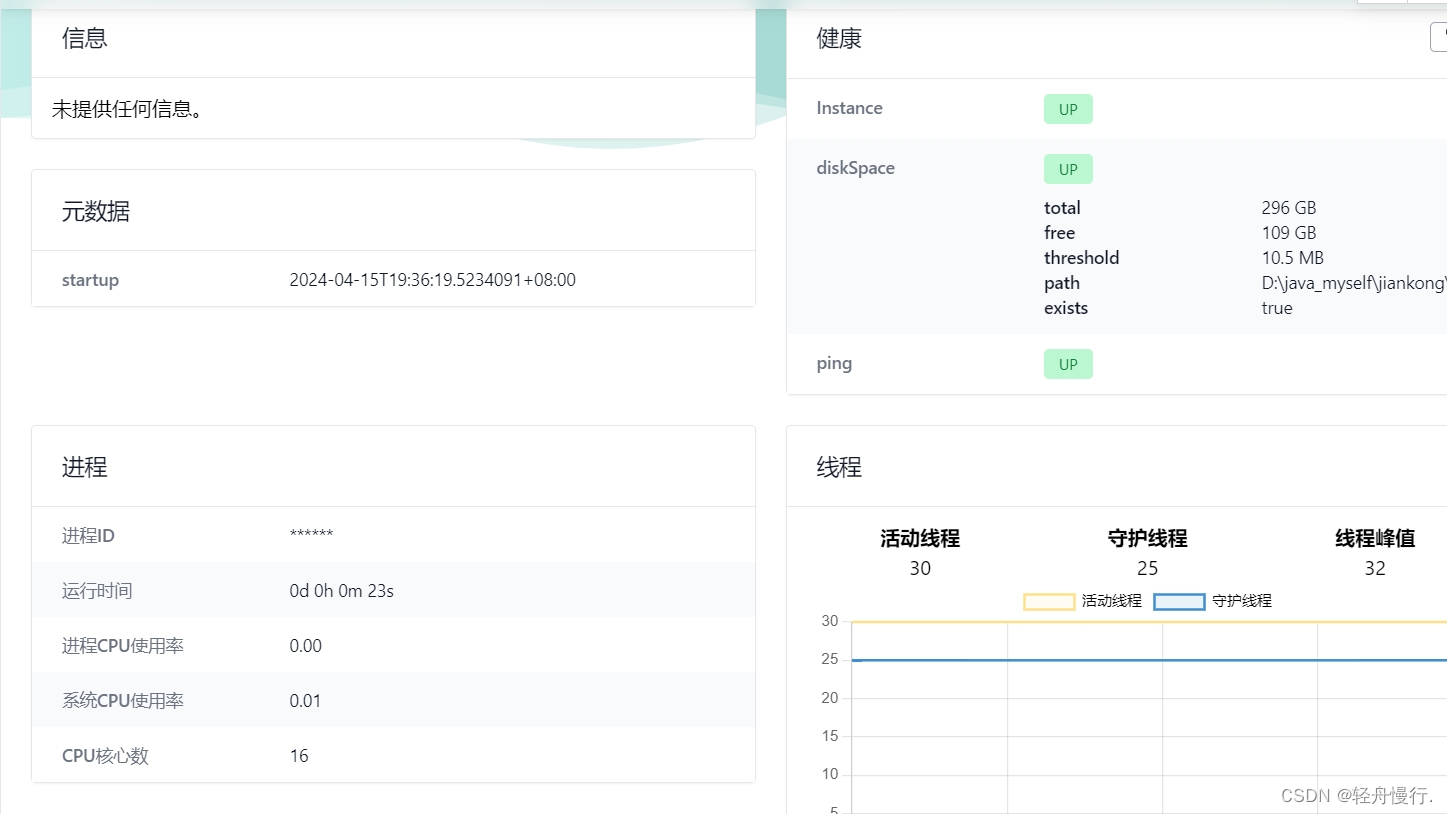Toggle the blue 守护线程 chart legend entry
This screenshot has height=814, width=1447.
(x=1213, y=601)
